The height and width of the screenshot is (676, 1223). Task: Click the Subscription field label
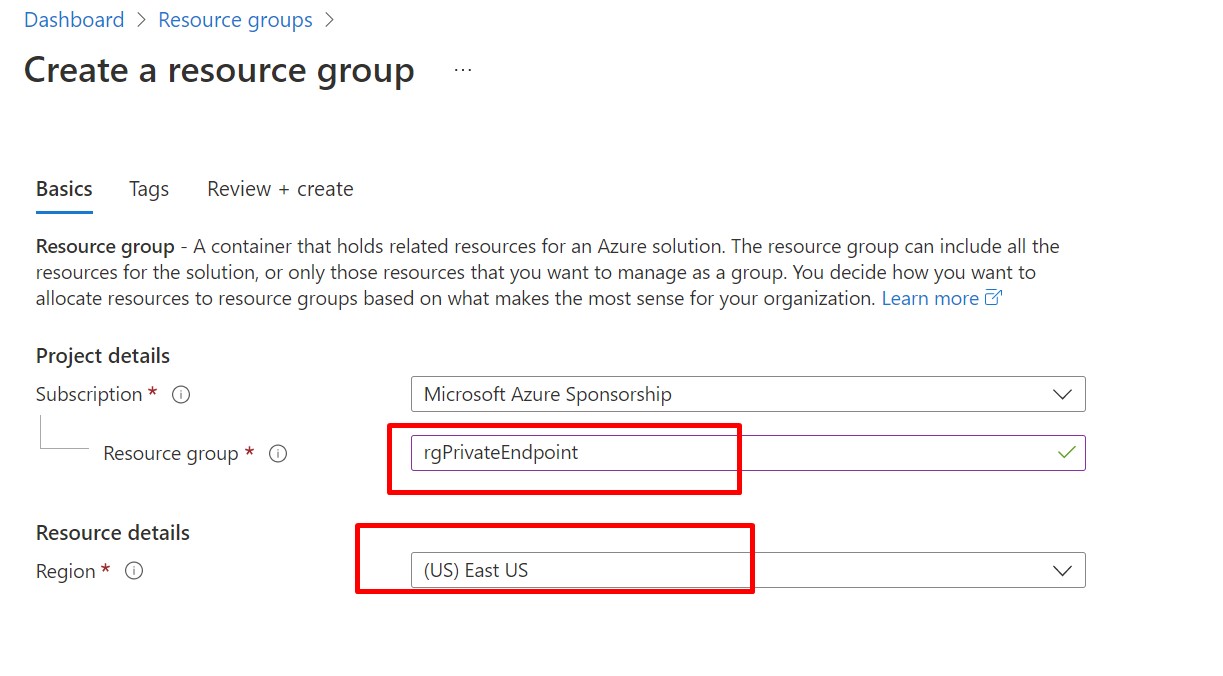click(89, 395)
